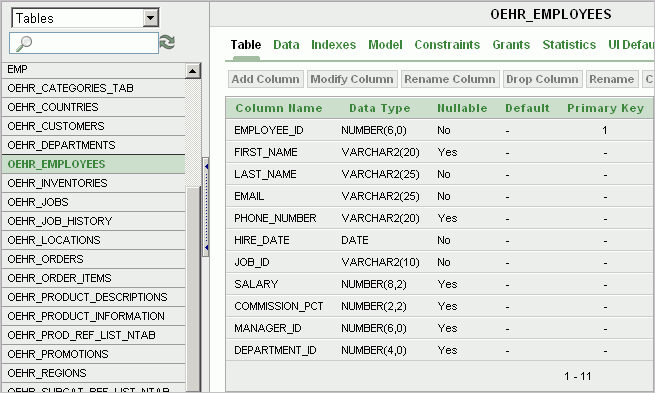Select OEHR_PRODUCT_INFORMATION from the list
Image resolution: width=655 pixels, height=393 pixels.
point(93,316)
